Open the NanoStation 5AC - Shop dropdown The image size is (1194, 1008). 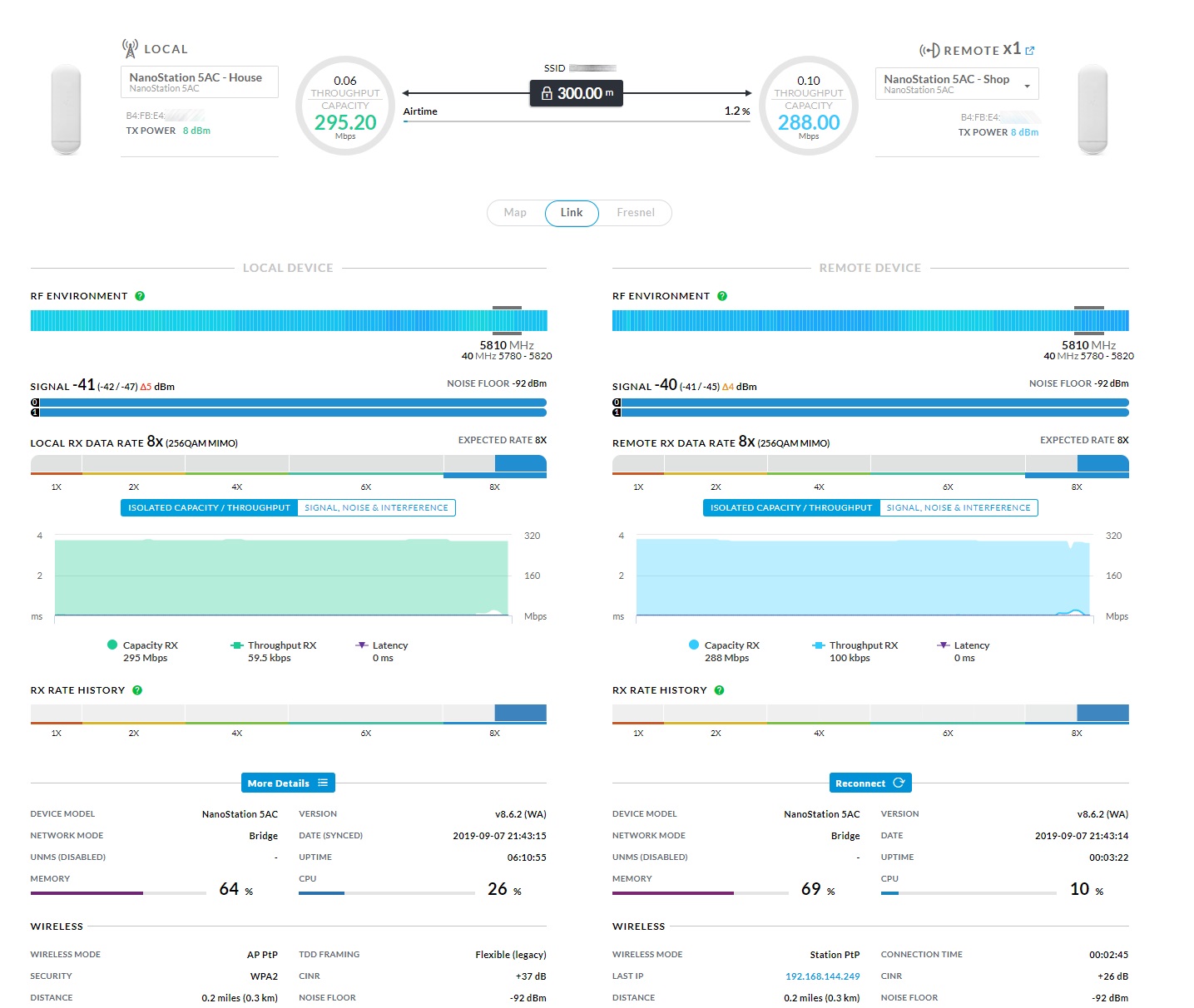click(957, 84)
